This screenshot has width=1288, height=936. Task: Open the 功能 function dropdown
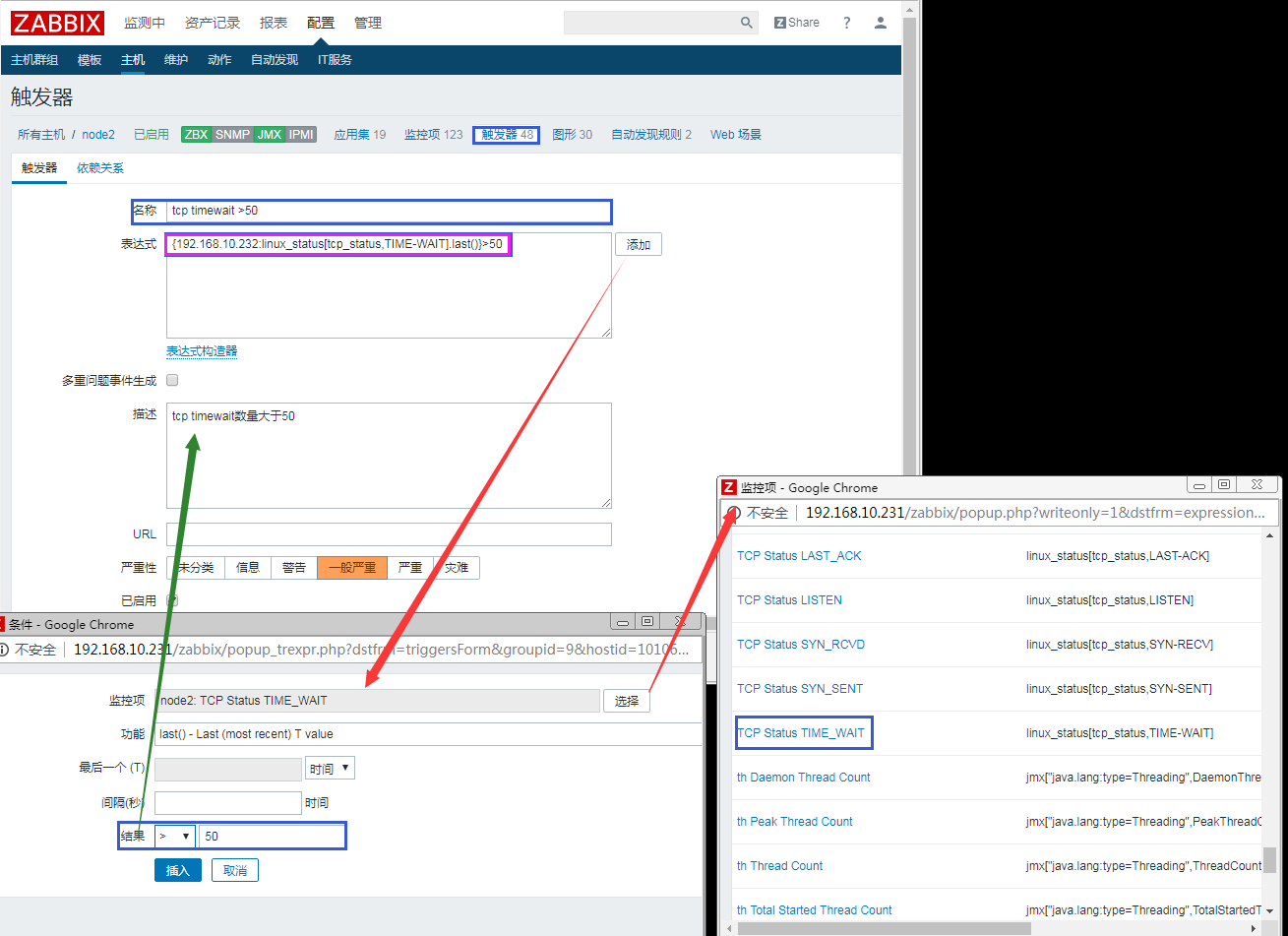tap(428, 734)
